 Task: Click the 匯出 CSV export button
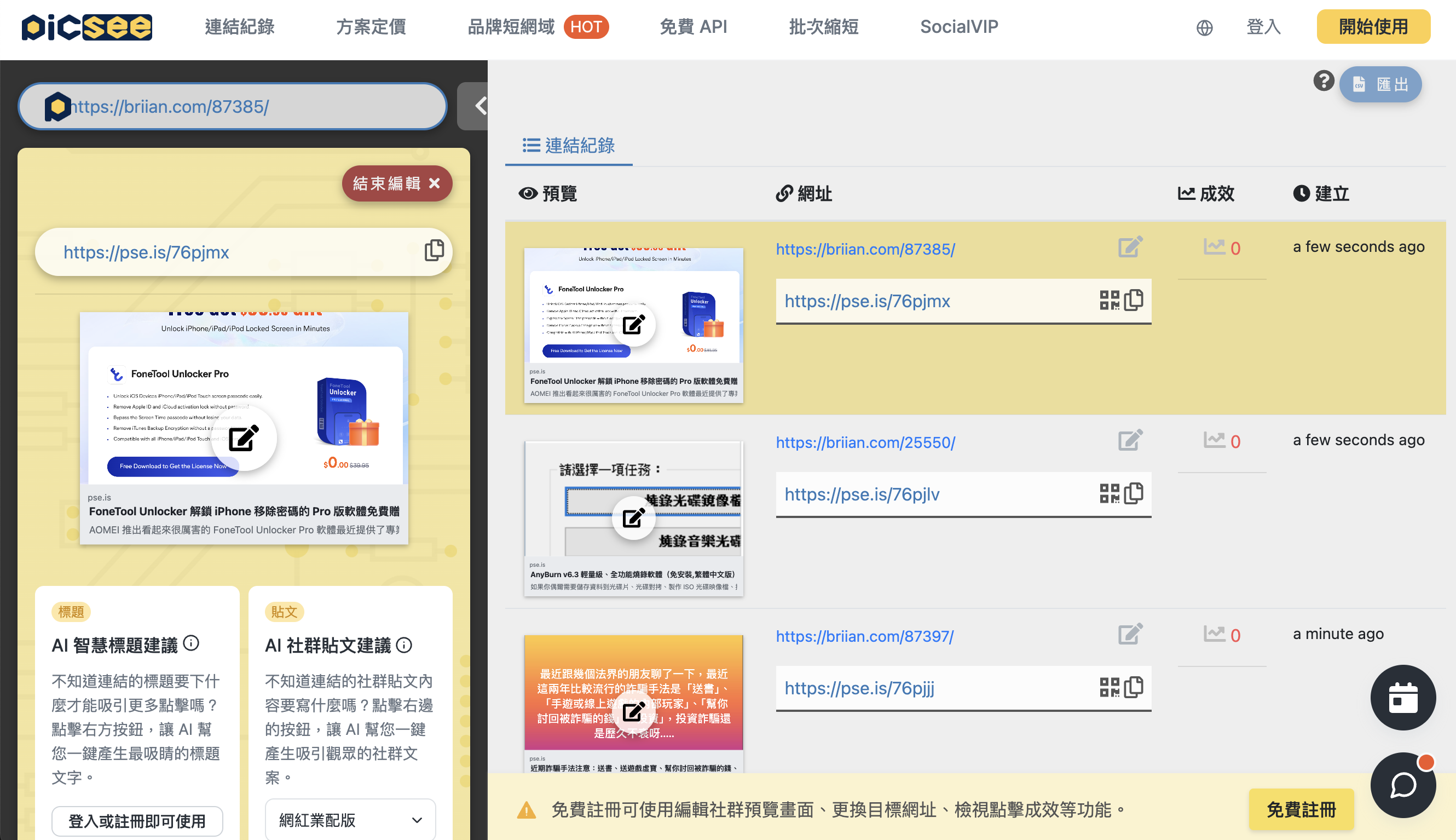click(1380, 85)
